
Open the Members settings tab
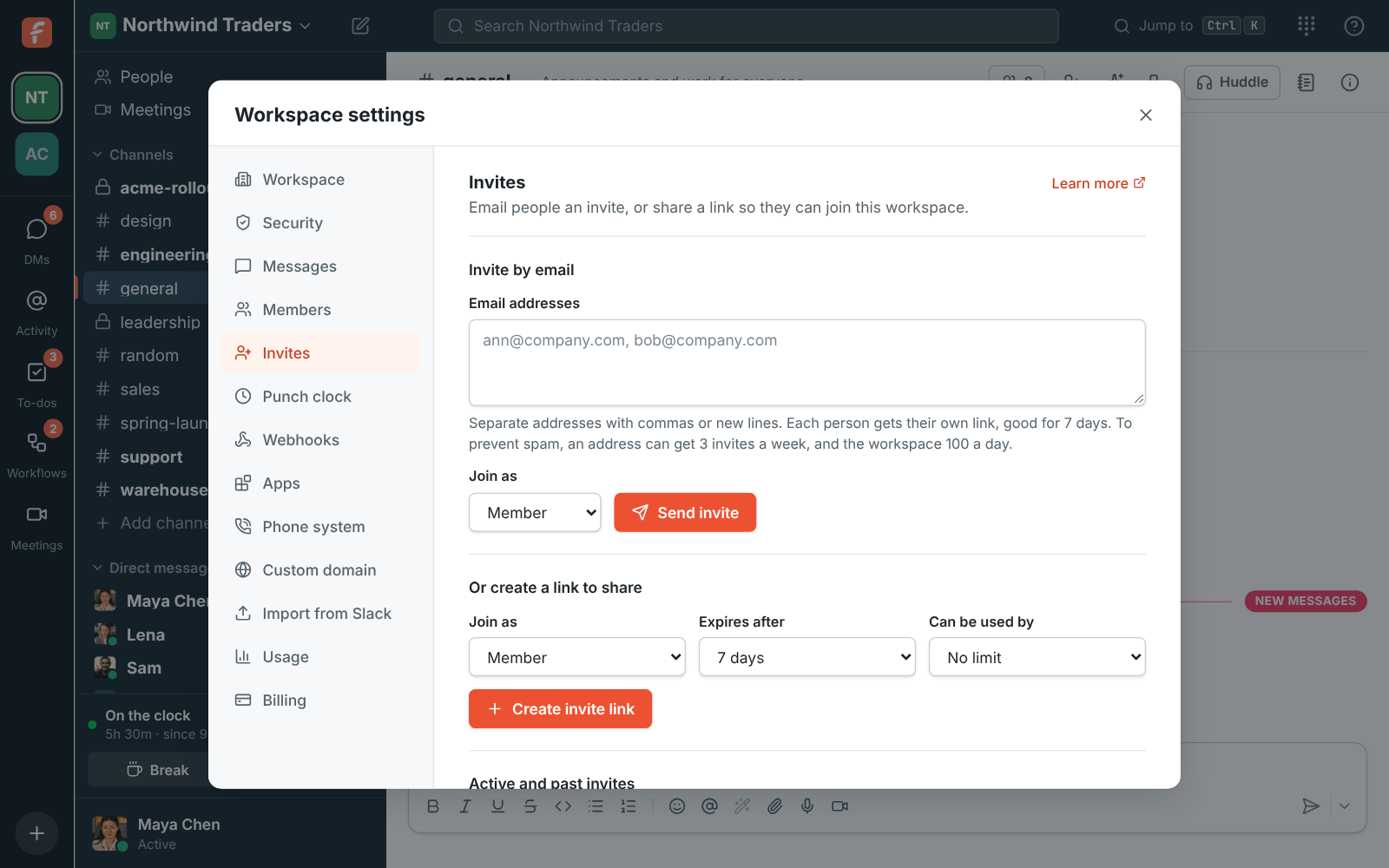click(x=321, y=310)
